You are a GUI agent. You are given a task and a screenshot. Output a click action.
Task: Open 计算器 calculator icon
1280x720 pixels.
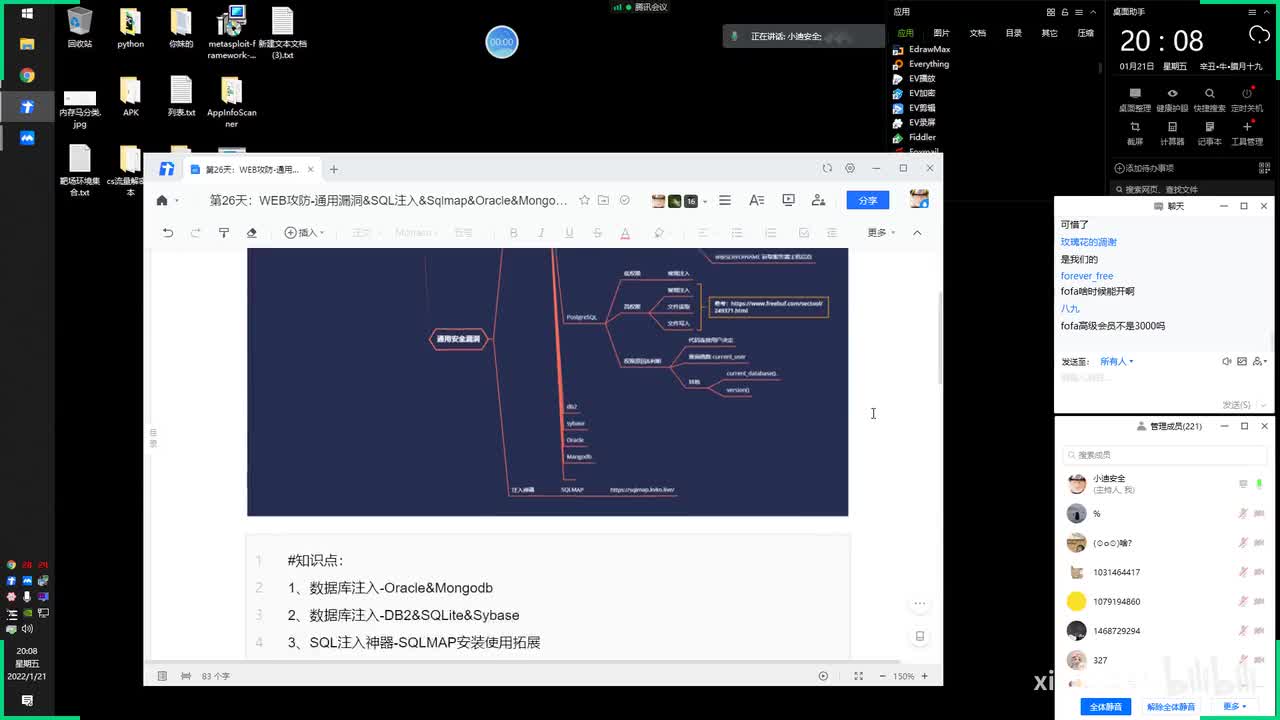pyautogui.click(x=1172, y=133)
